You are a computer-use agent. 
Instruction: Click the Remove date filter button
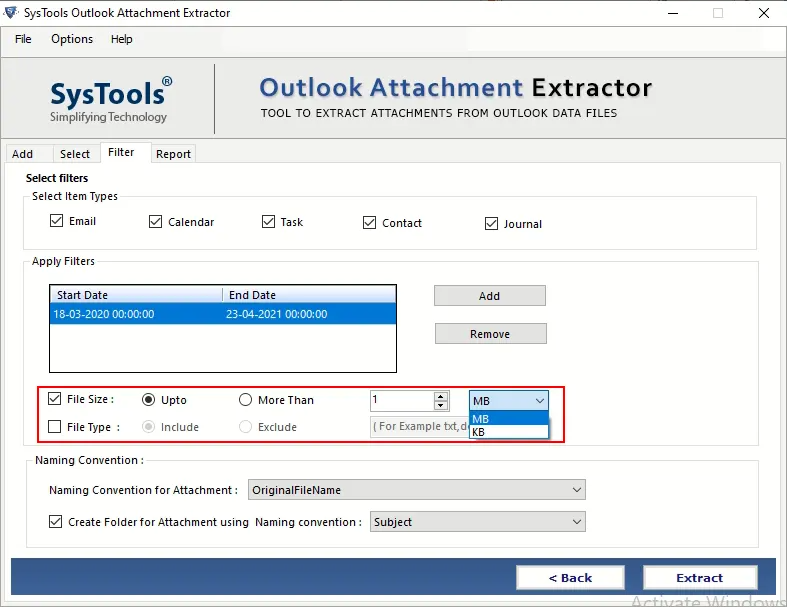coord(490,334)
